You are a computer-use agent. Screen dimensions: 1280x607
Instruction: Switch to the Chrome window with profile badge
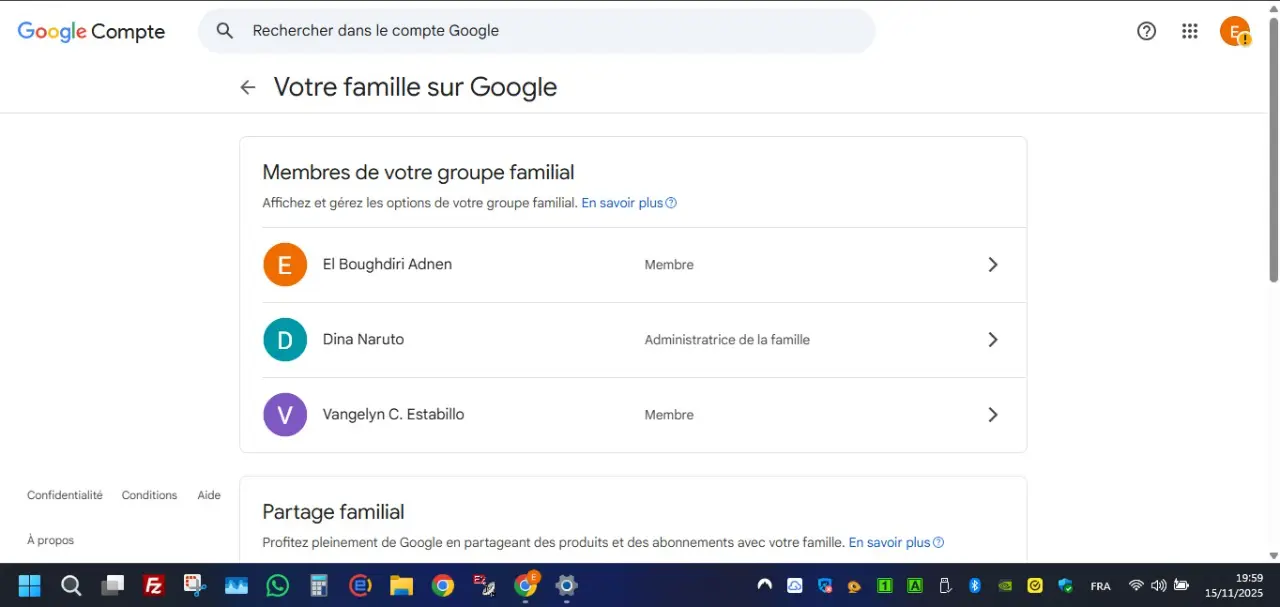pos(525,586)
